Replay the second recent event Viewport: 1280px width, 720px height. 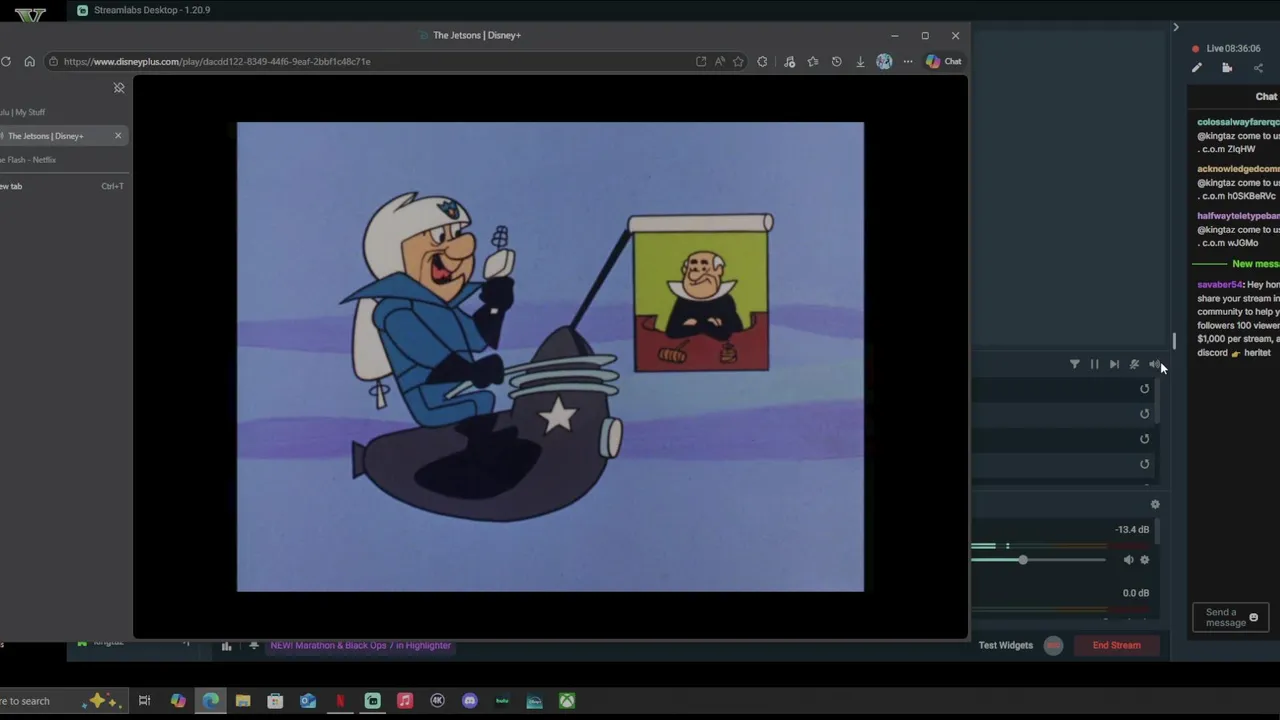point(1145,414)
